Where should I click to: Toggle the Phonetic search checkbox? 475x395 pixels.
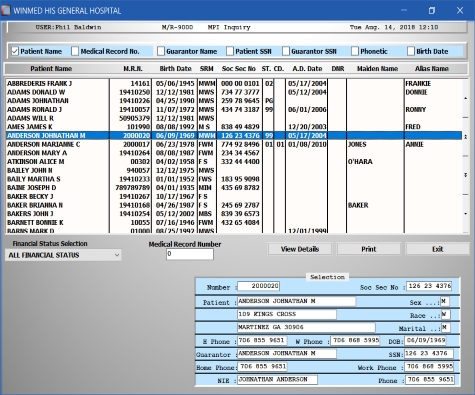(x=355, y=51)
